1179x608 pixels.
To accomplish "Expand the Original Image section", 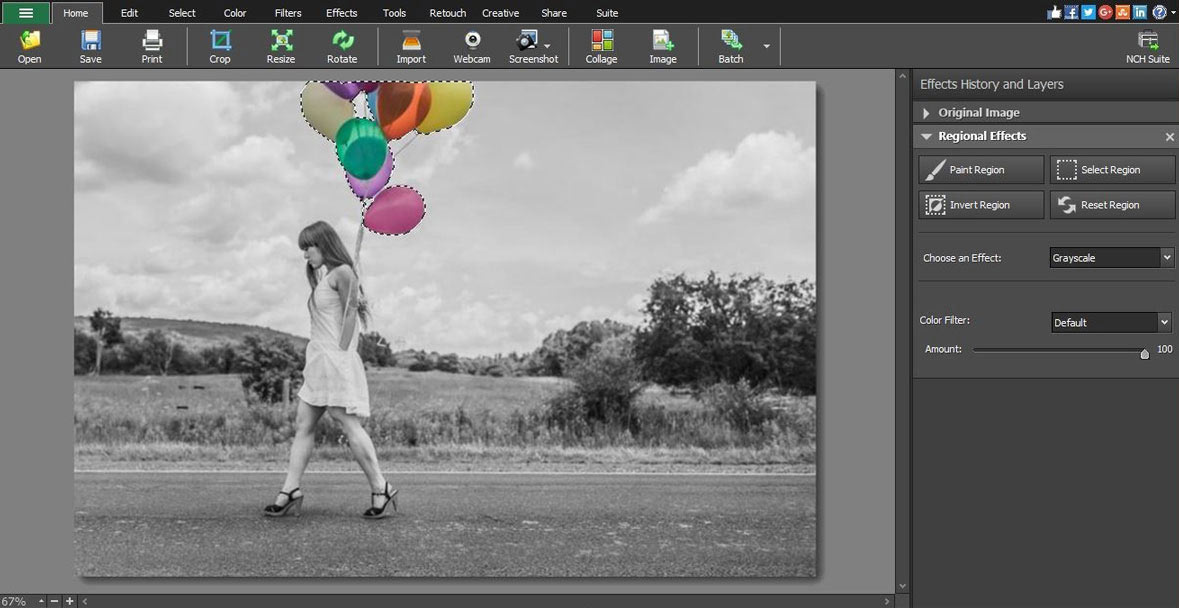I will tap(927, 113).
